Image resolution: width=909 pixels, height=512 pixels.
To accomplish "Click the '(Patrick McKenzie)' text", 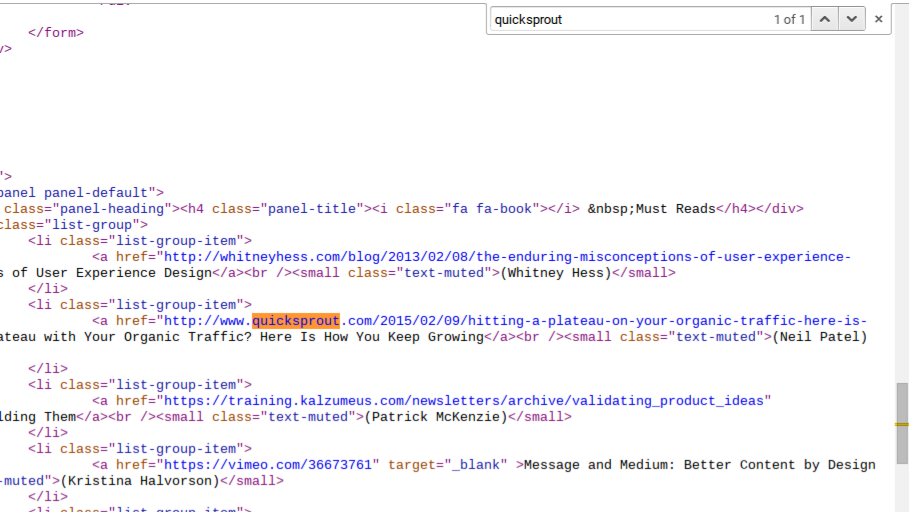I will coord(436,417).
